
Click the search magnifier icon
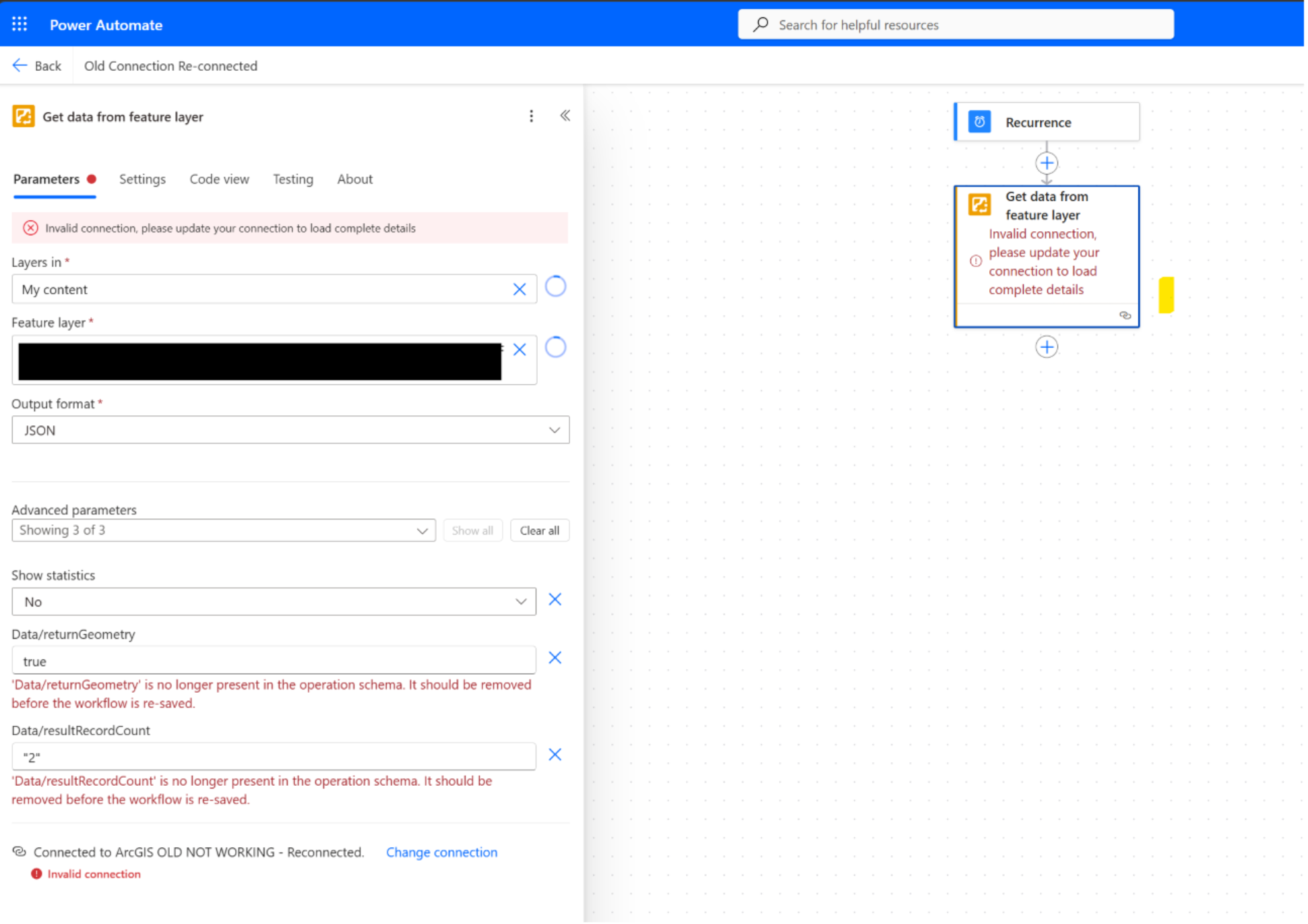[x=761, y=24]
